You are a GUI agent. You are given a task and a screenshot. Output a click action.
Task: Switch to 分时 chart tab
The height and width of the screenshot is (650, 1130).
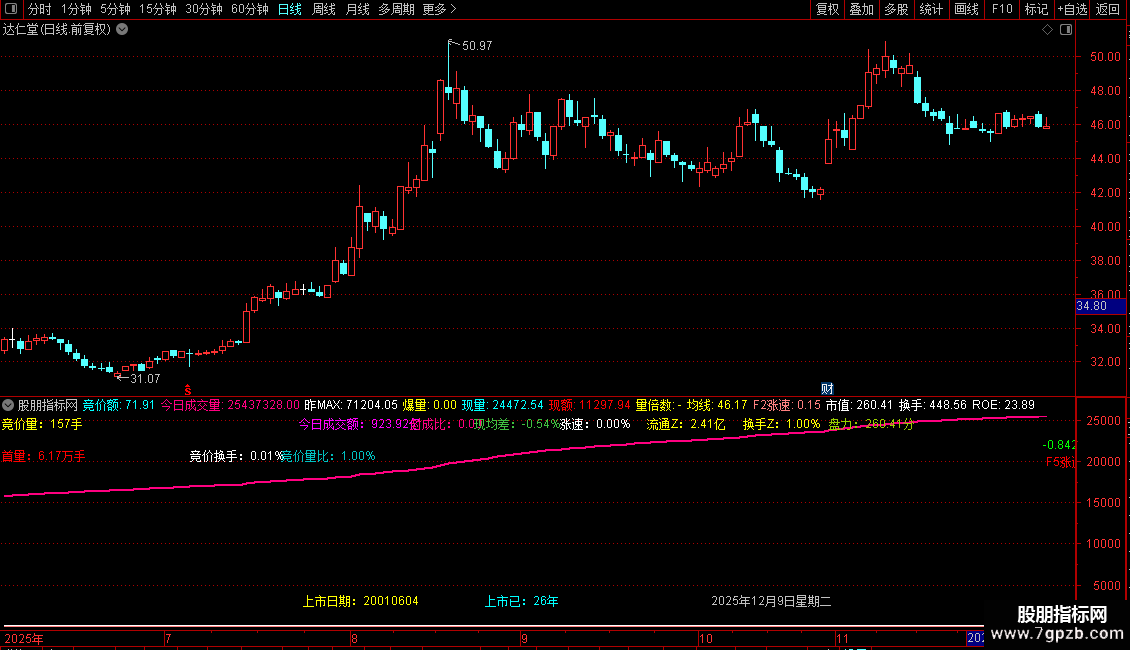click(x=40, y=9)
